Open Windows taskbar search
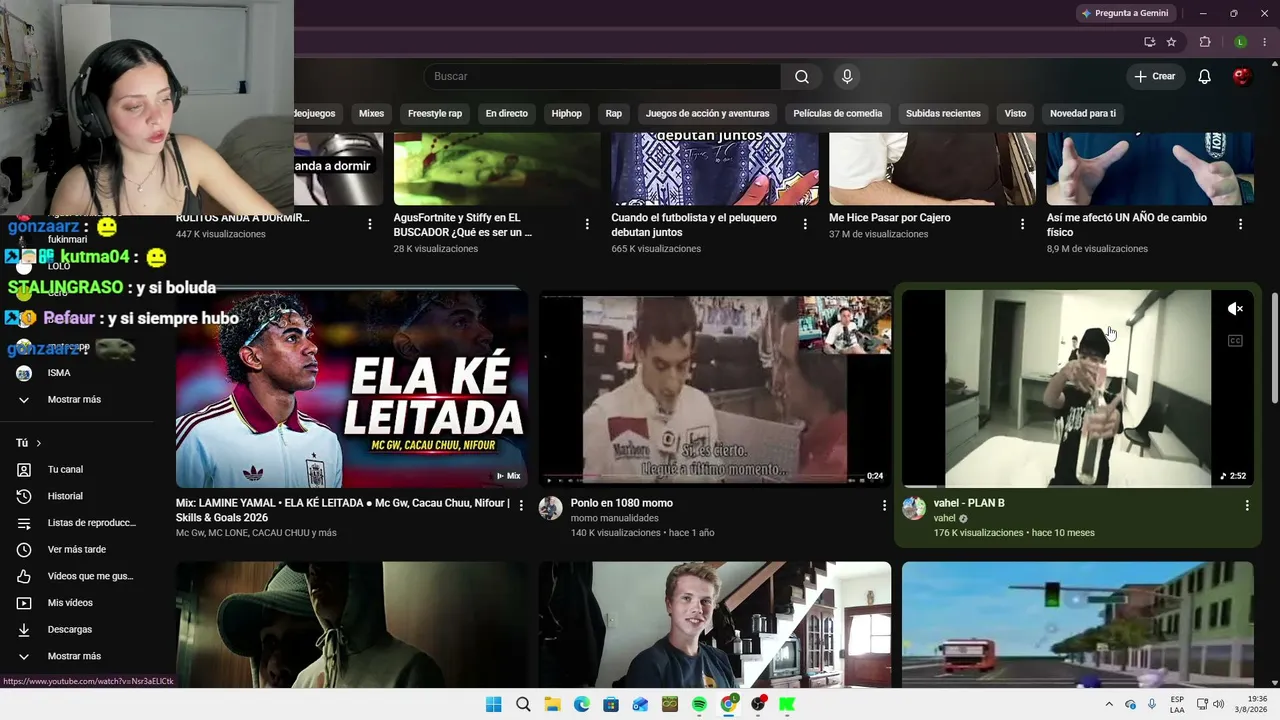This screenshot has height=720, width=1280. [523, 704]
